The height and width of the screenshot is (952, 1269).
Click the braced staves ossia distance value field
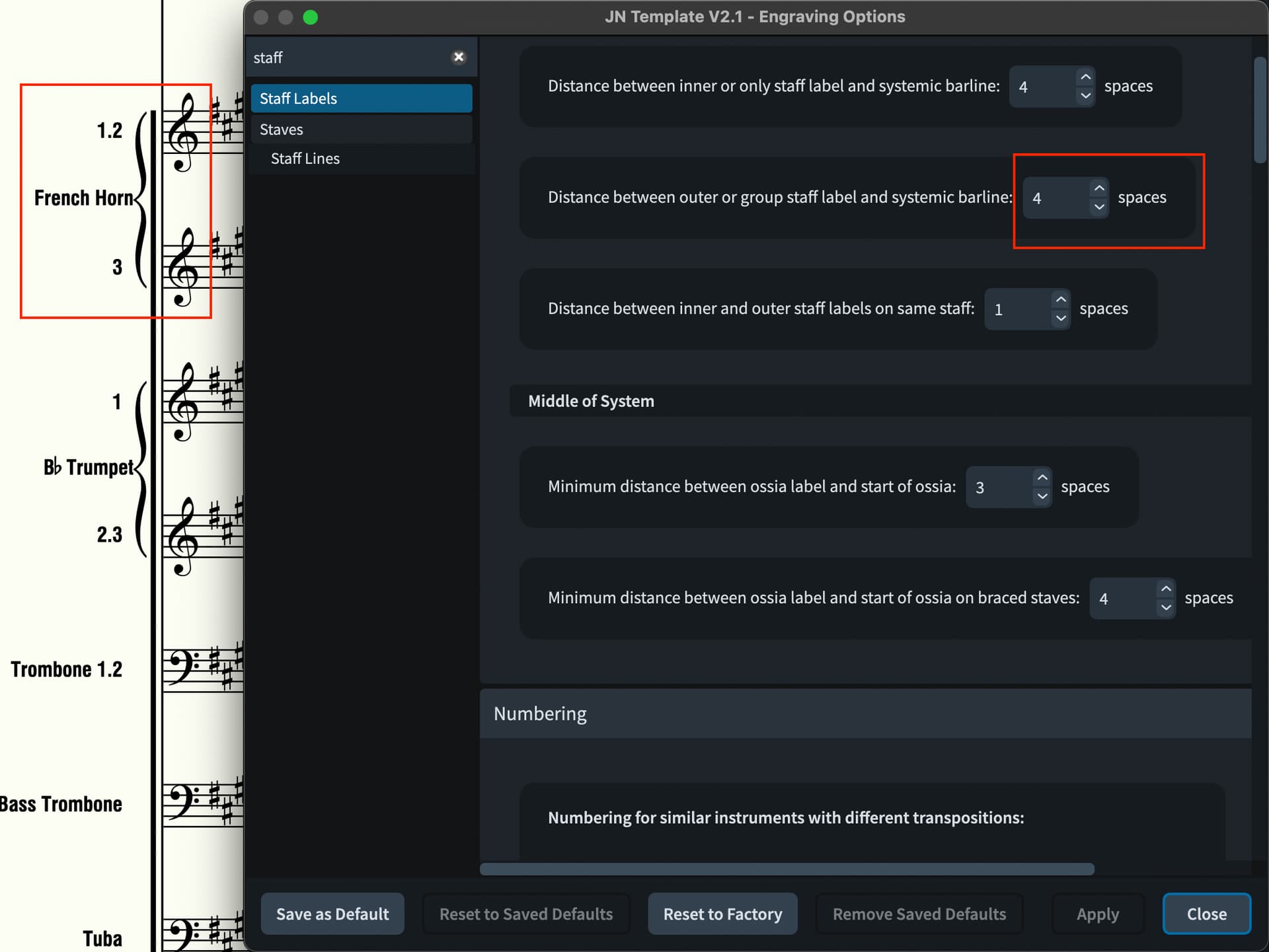coord(1123,598)
